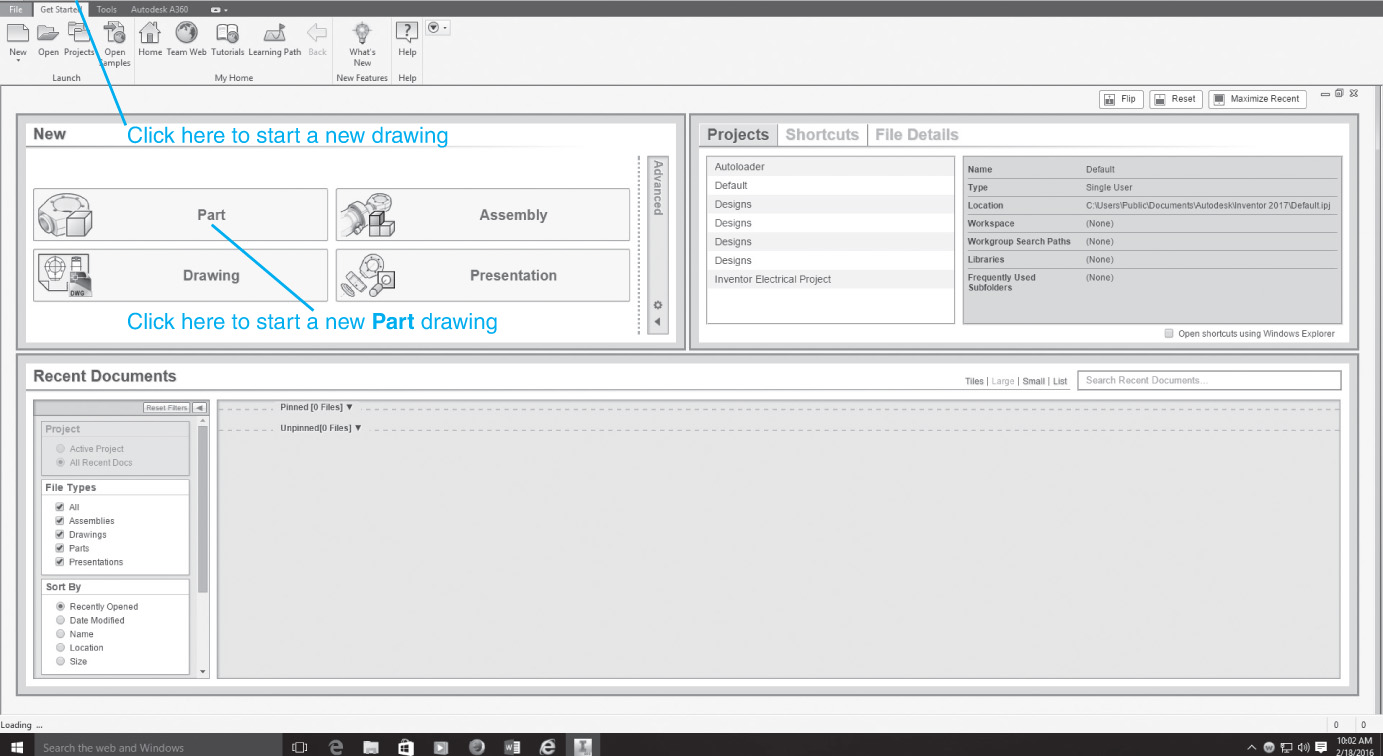Open the Shortcuts tab

(x=821, y=134)
